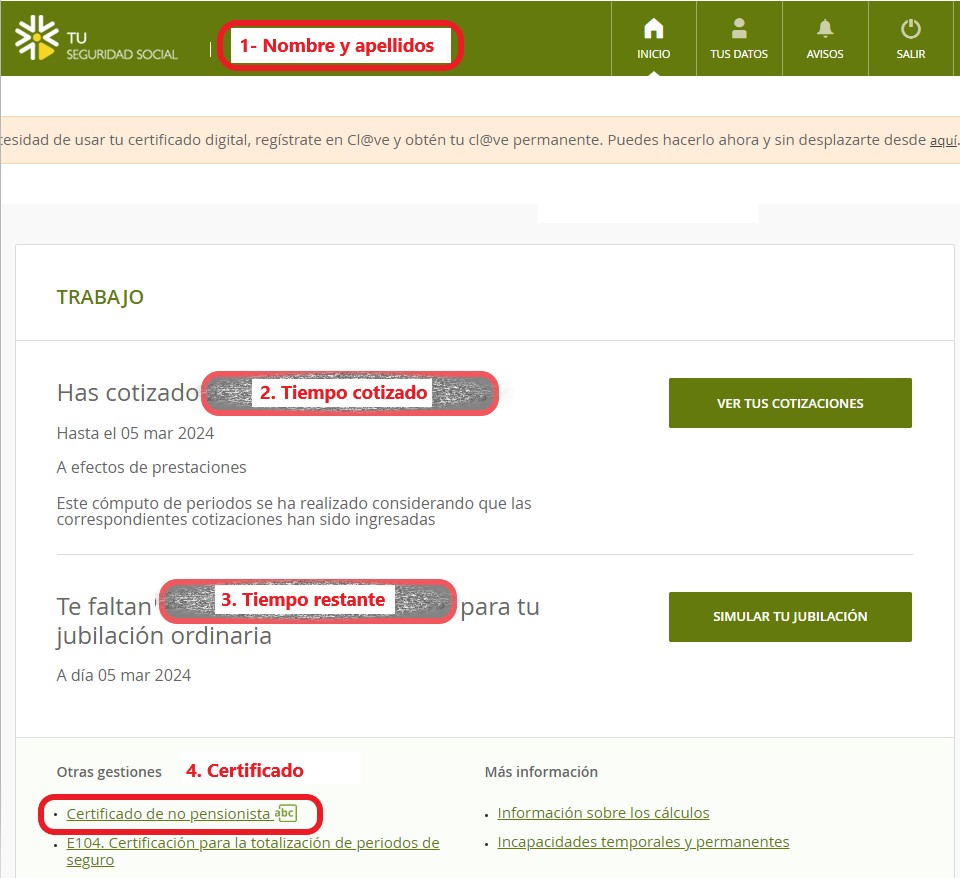Viewport: 960px width, 878px height.
Task: Click the 'jubilación ordinaria' heading text
Action: pyautogui.click(x=163, y=636)
